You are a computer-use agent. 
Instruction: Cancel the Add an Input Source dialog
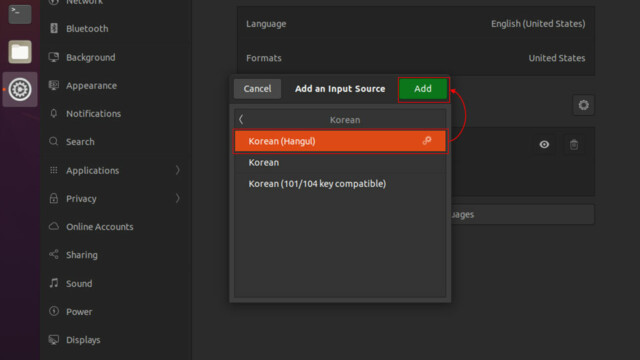pos(257,89)
